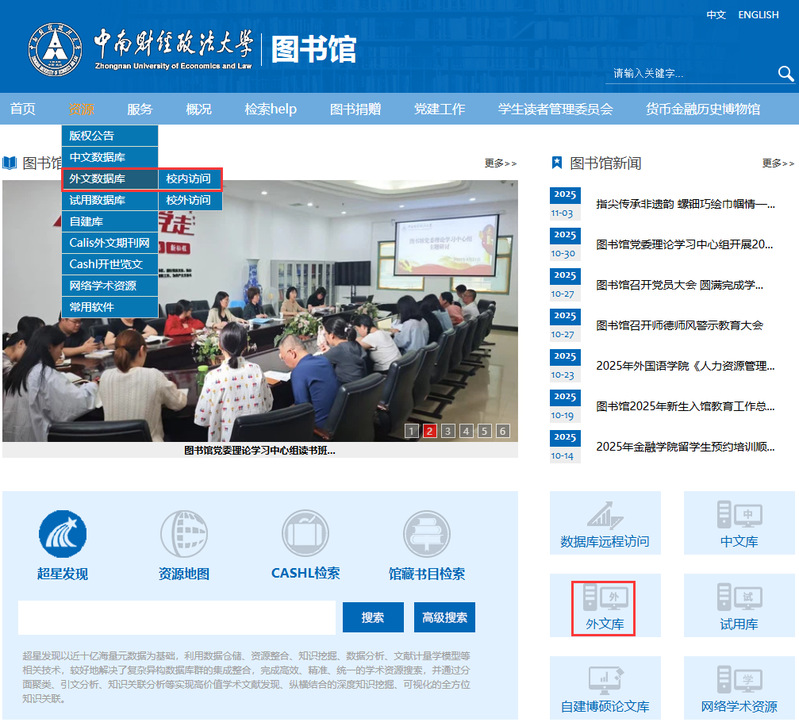Click the search magnifier icon in header

[785, 74]
